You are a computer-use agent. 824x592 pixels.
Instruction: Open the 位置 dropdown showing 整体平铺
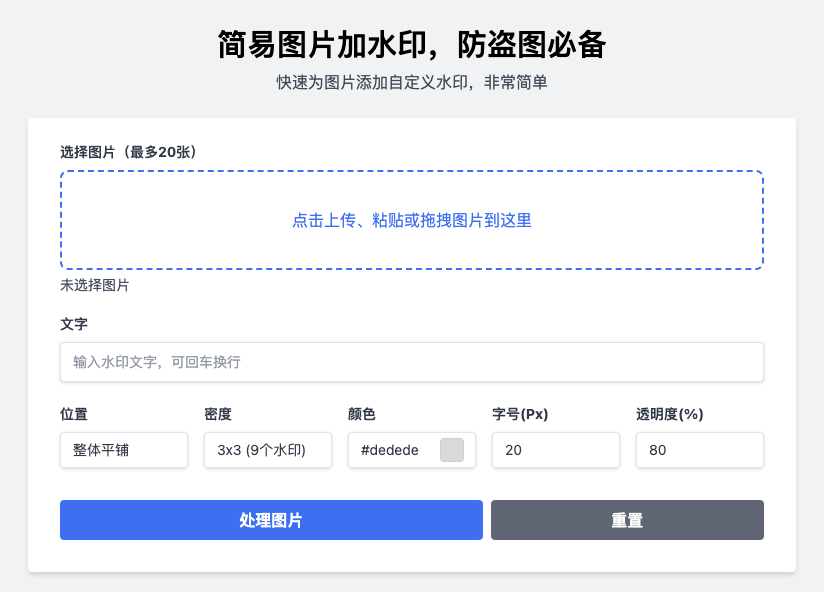pyautogui.click(x=123, y=450)
